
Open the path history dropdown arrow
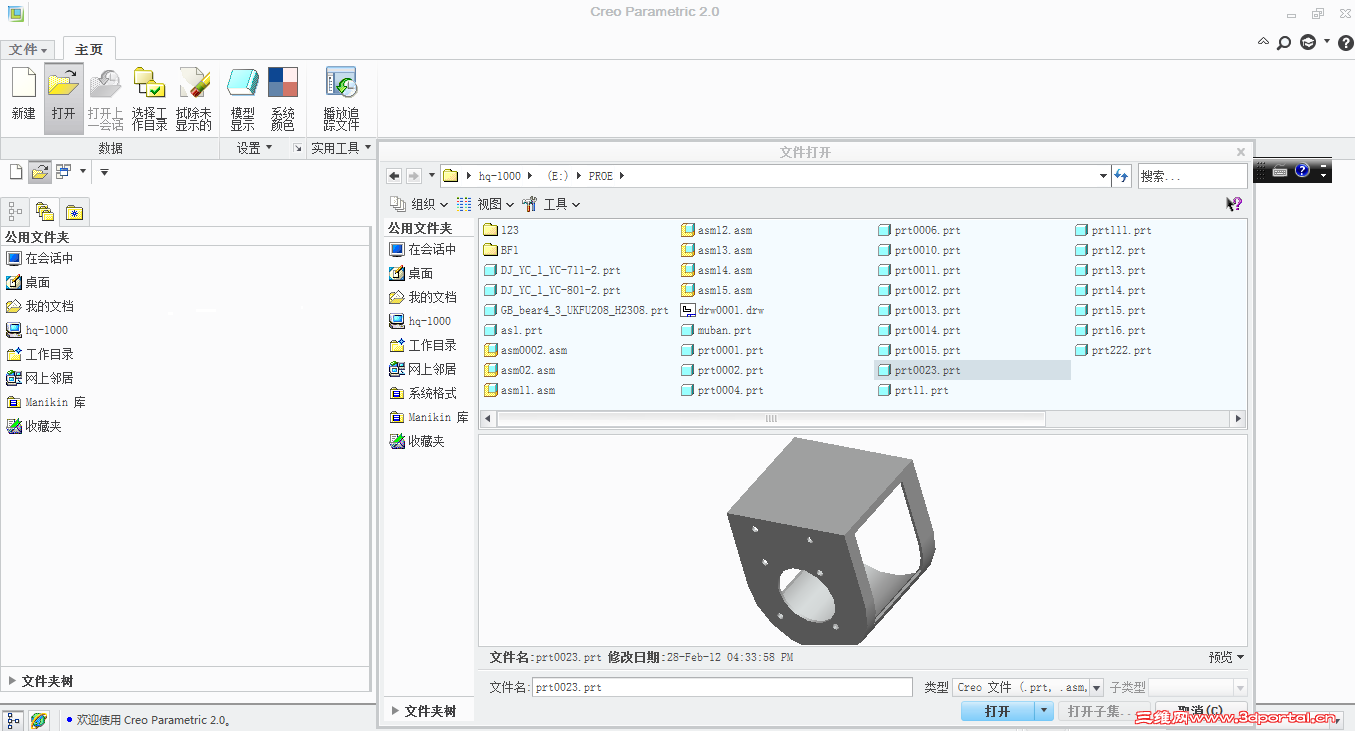point(1103,176)
